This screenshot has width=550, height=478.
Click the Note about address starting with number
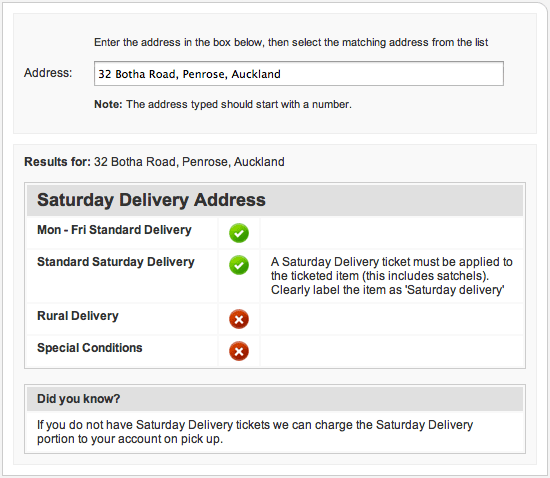pyautogui.click(x=223, y=105)
